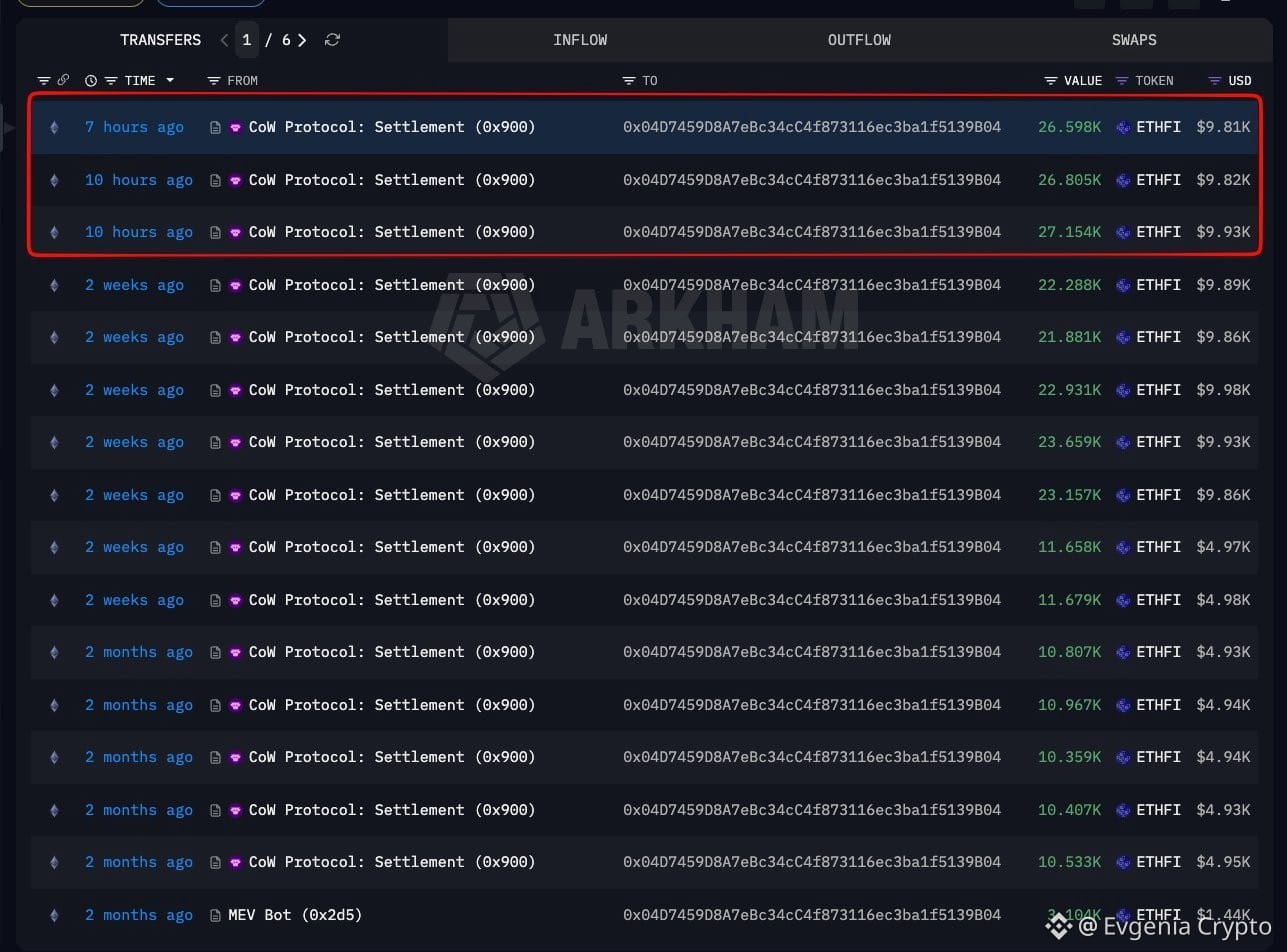Screen dimensions: 1287x952
Task: Open the '7 hours ago' transaction link
Action: pyautogui.click(x=134, y=127)
